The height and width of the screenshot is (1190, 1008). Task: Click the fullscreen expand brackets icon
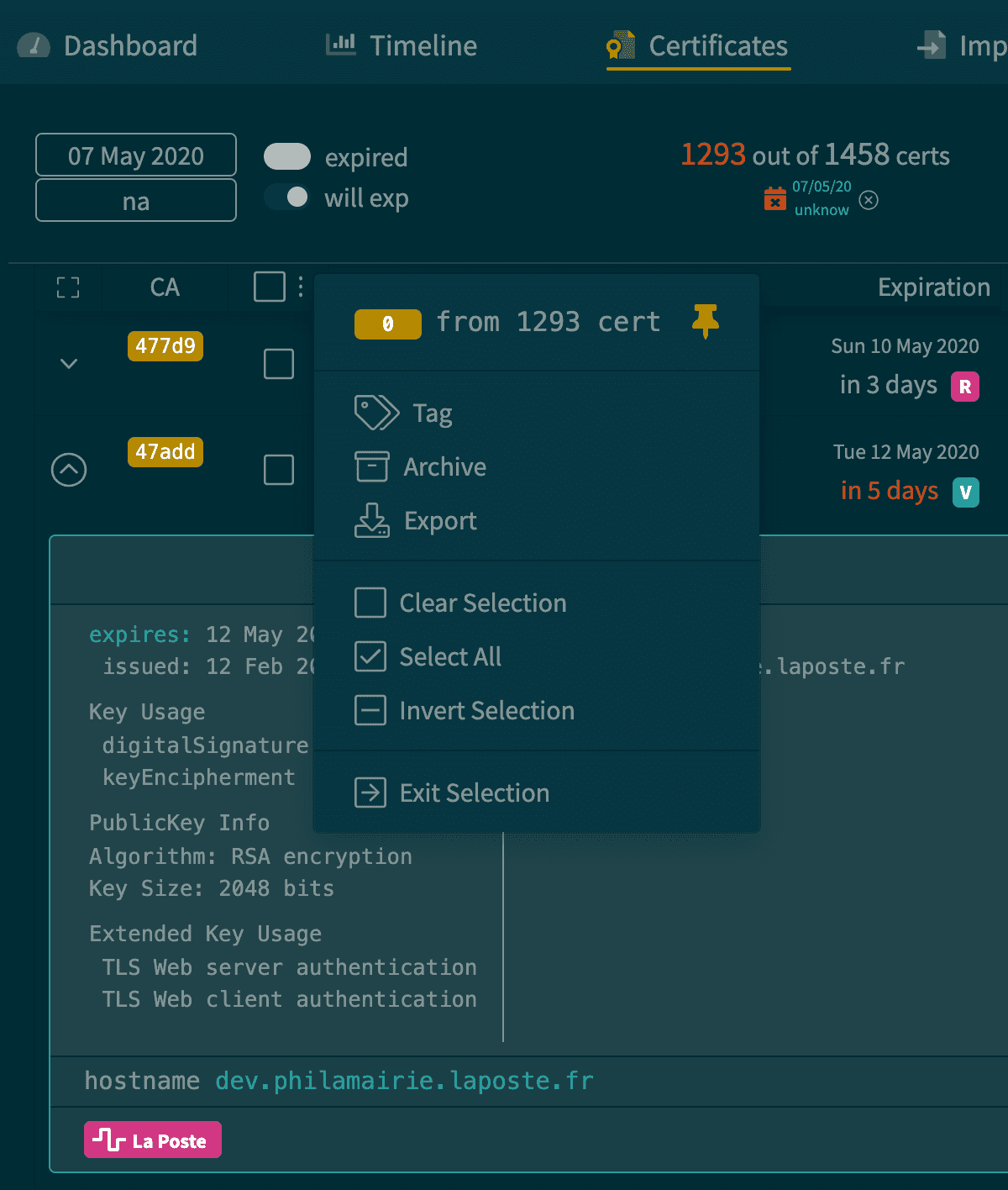(68, 287)
